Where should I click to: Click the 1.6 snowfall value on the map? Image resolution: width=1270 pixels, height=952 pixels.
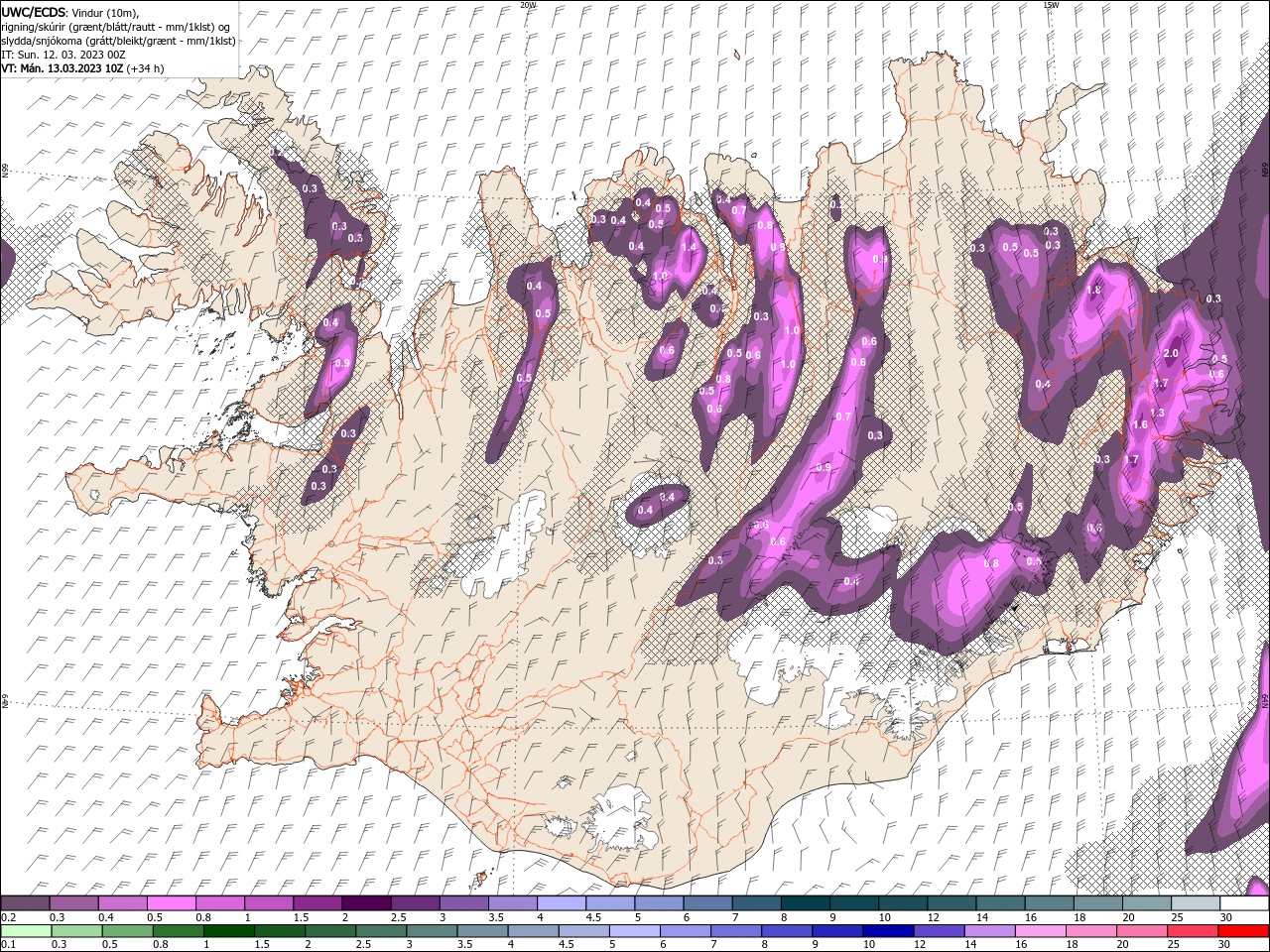1140,425
